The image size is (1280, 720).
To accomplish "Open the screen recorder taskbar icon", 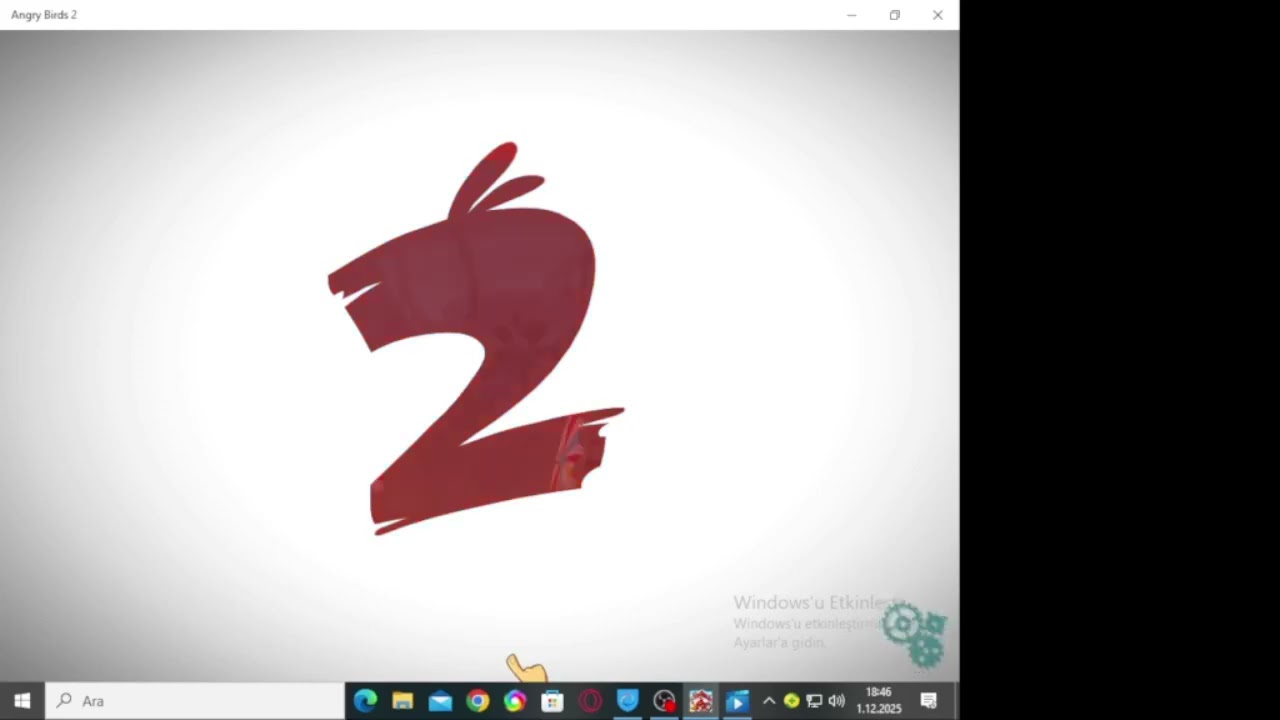I will (664, 701).
